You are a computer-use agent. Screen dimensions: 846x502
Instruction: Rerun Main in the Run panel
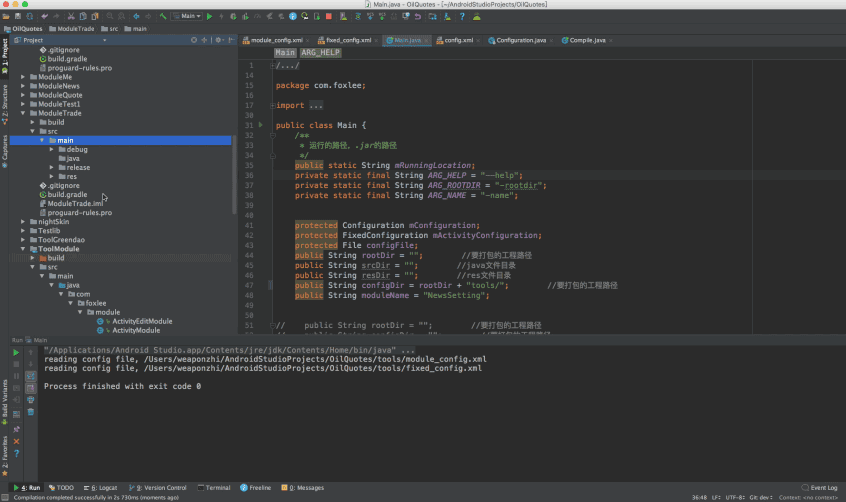tap(17, 351)
